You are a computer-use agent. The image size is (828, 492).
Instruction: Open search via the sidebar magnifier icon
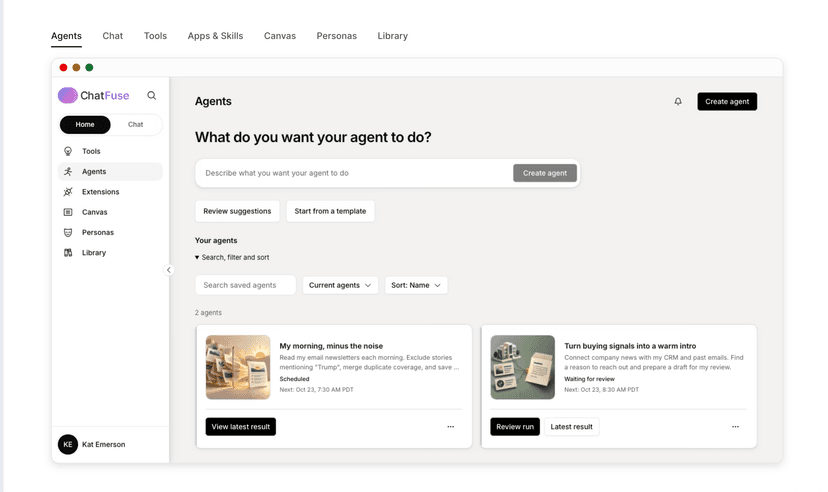coord(152,96)
